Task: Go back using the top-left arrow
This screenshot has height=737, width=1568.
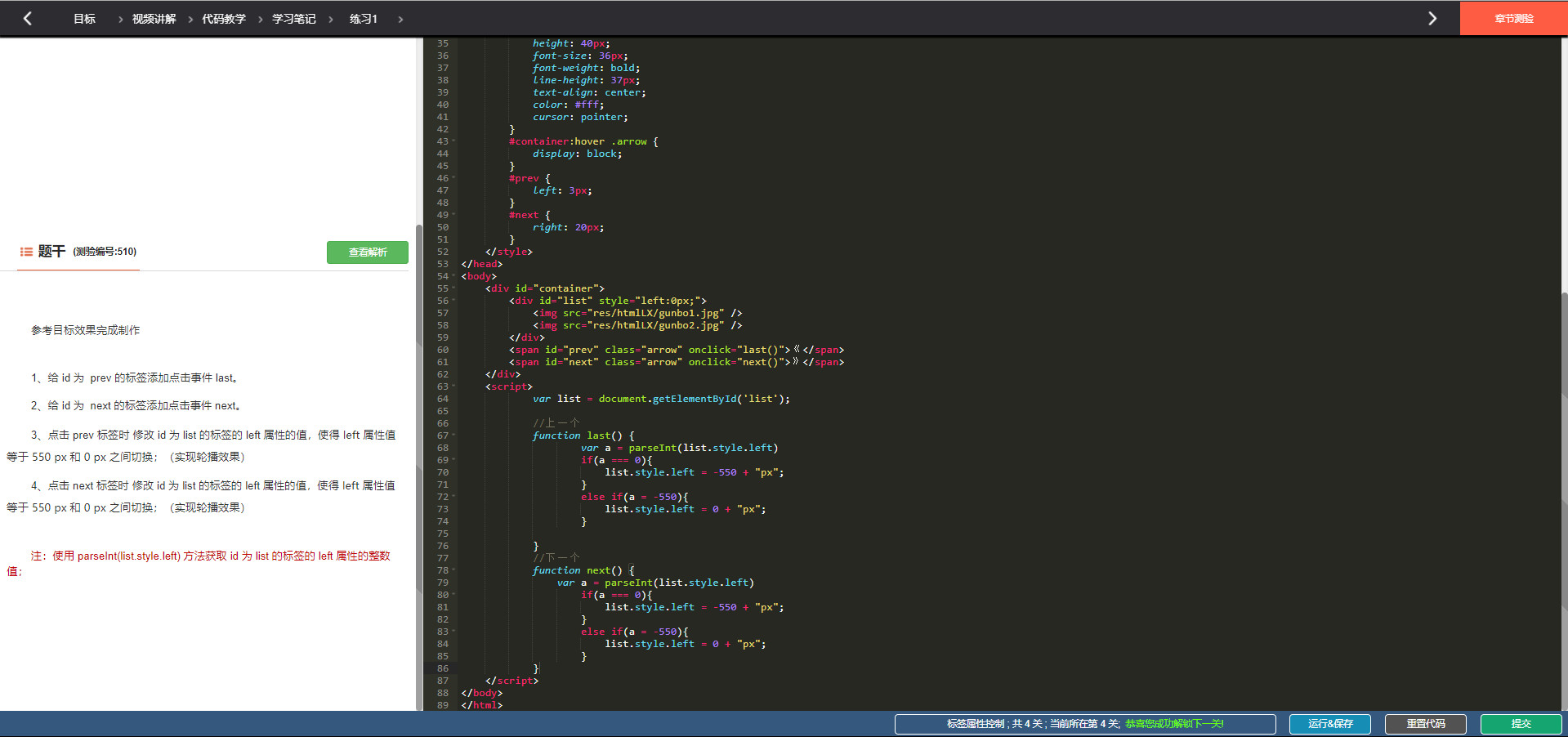Action: pos(28,18)
